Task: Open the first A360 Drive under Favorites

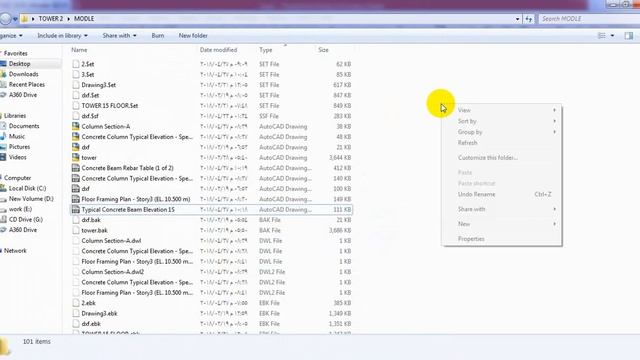Action: pyautogui.click(x=23, y=95)
